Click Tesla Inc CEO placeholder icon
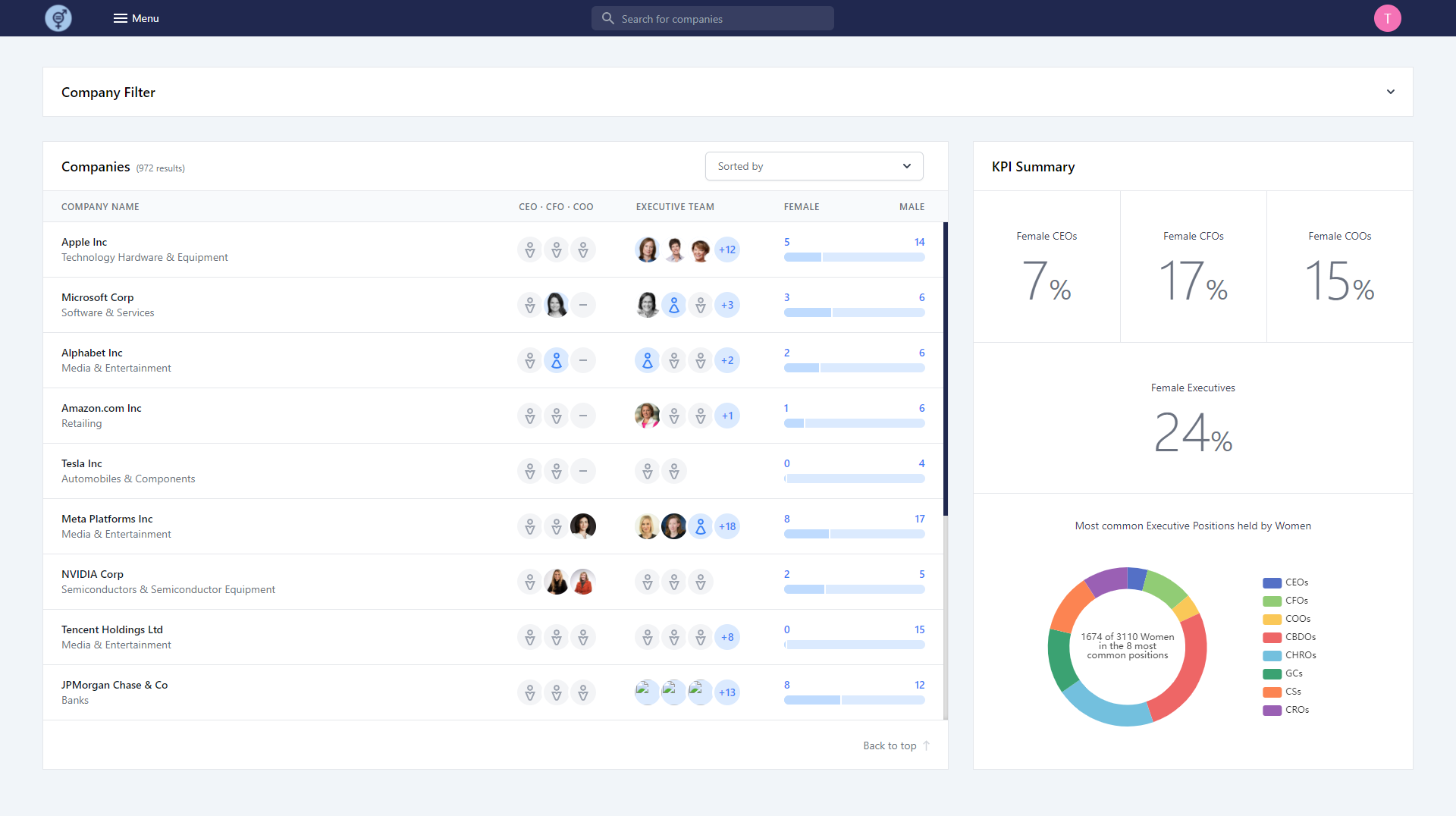The width and height of the screenshot is (1456, 816). pyautogui.click(x=530, y=471)
